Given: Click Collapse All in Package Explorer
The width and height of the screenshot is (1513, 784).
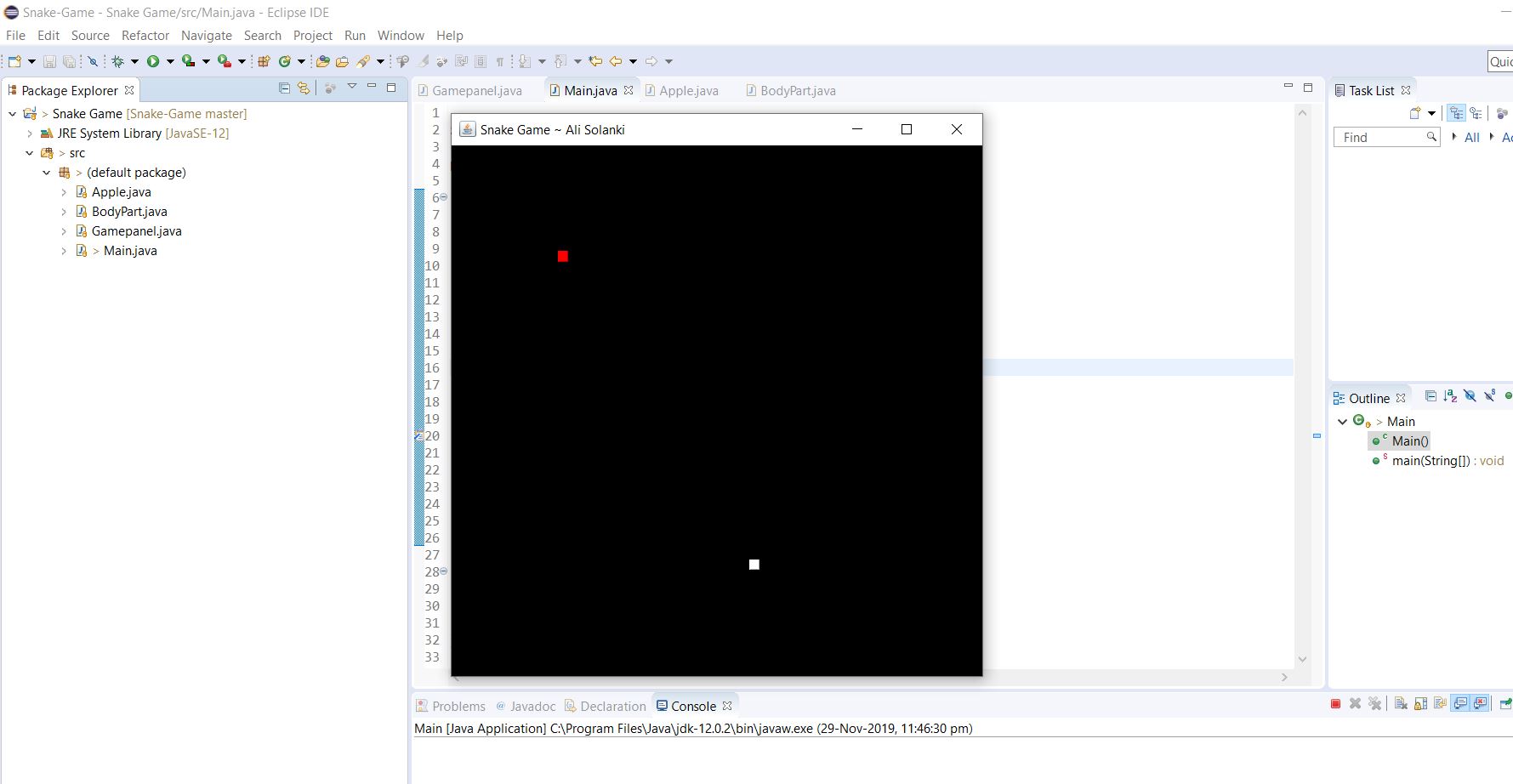Looking at the screenshot, I should [284, 88].
